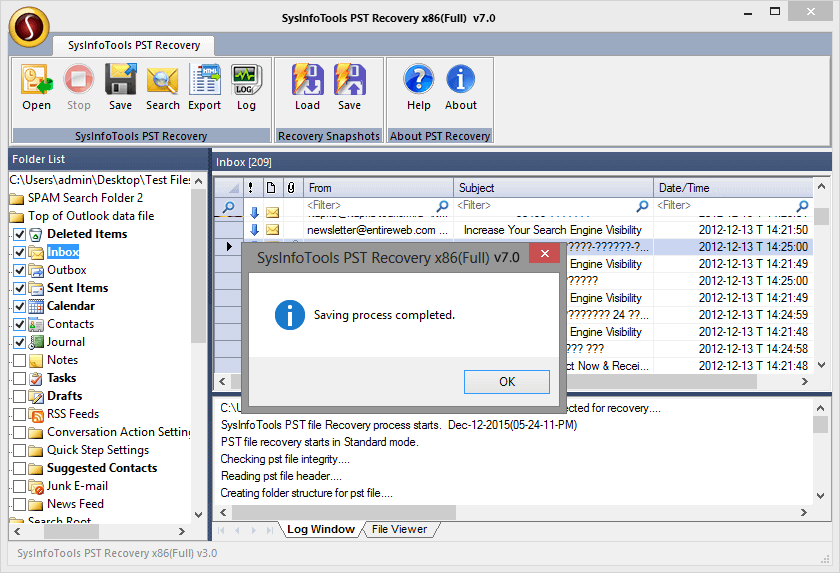840x573 pixels.
Task: Select the News Feed folder
Action: [x=76, y=504]
